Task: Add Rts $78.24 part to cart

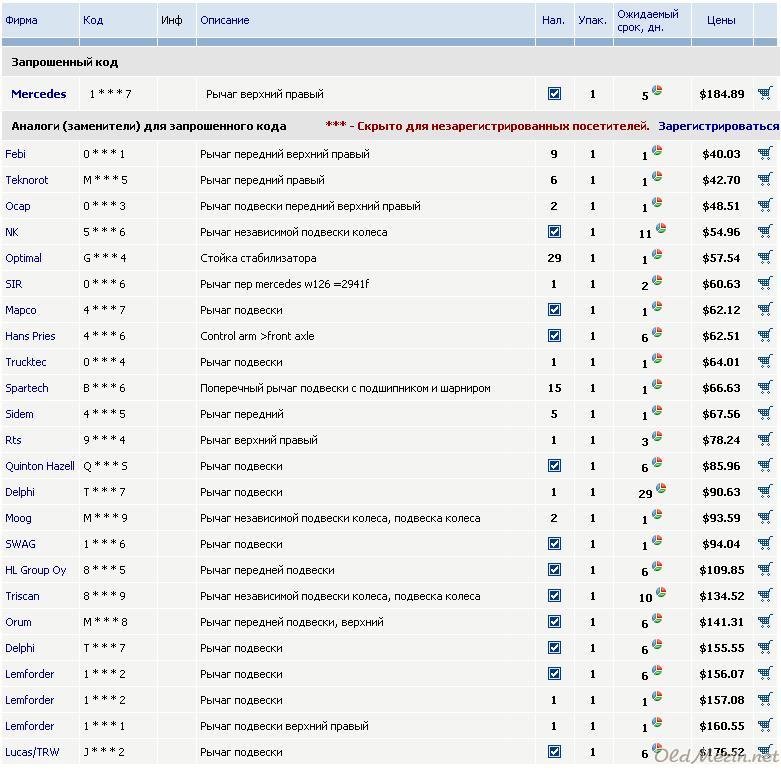Action: coord(765,439)
